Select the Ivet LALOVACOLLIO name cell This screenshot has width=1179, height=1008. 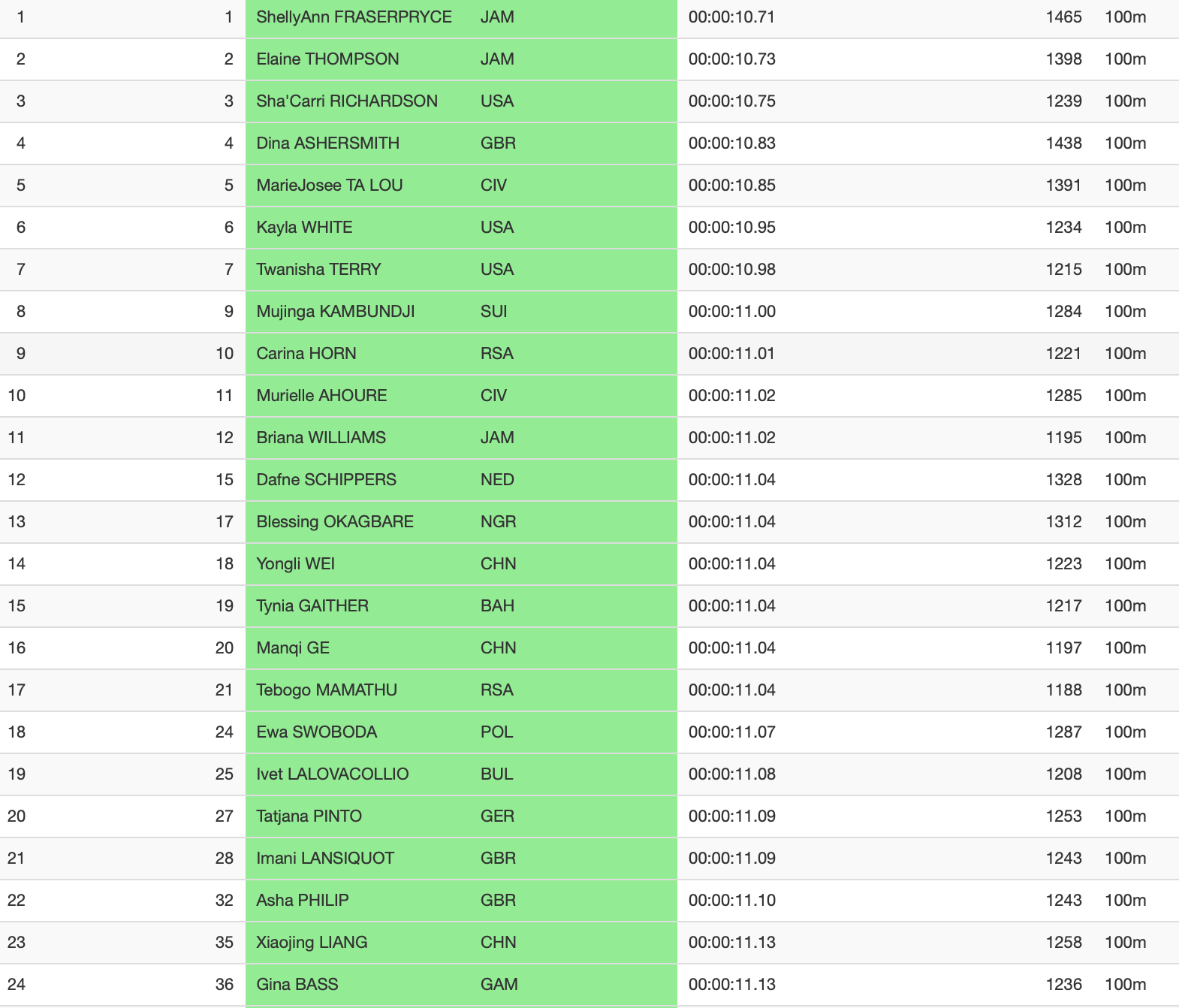point(332,774)
